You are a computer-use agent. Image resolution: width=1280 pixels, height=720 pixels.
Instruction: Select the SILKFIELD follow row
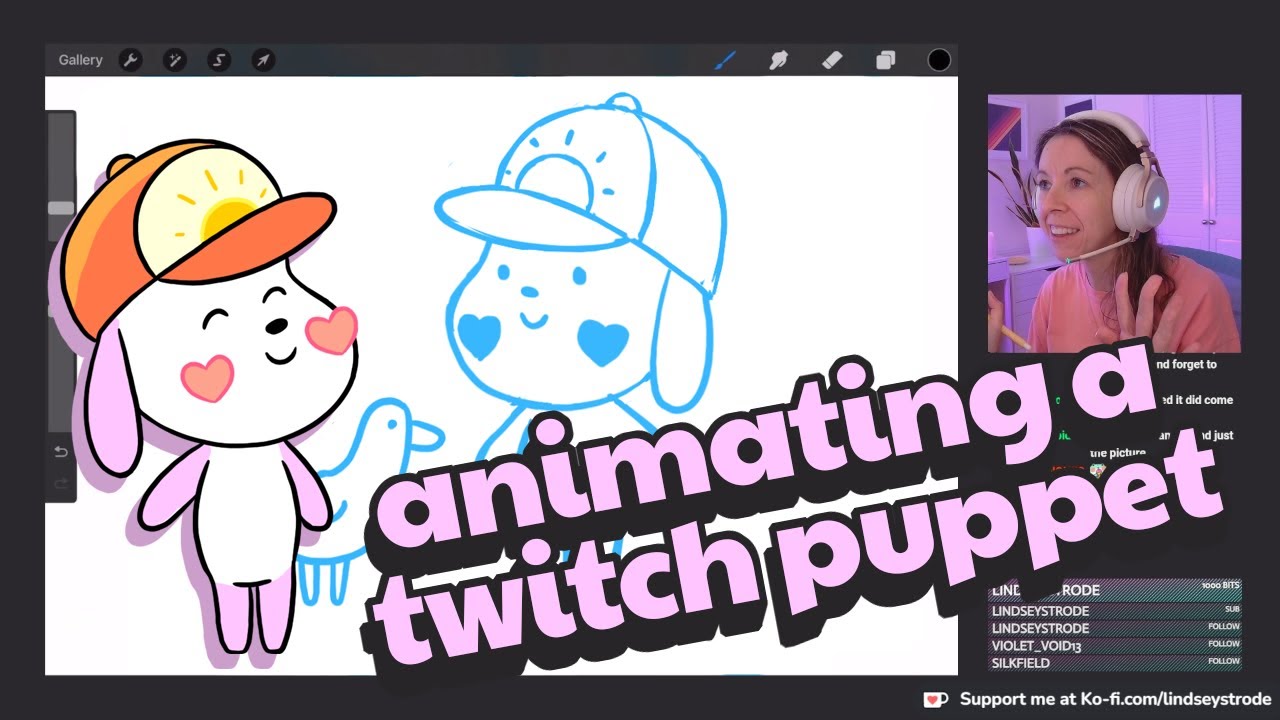coord(1114,662)
